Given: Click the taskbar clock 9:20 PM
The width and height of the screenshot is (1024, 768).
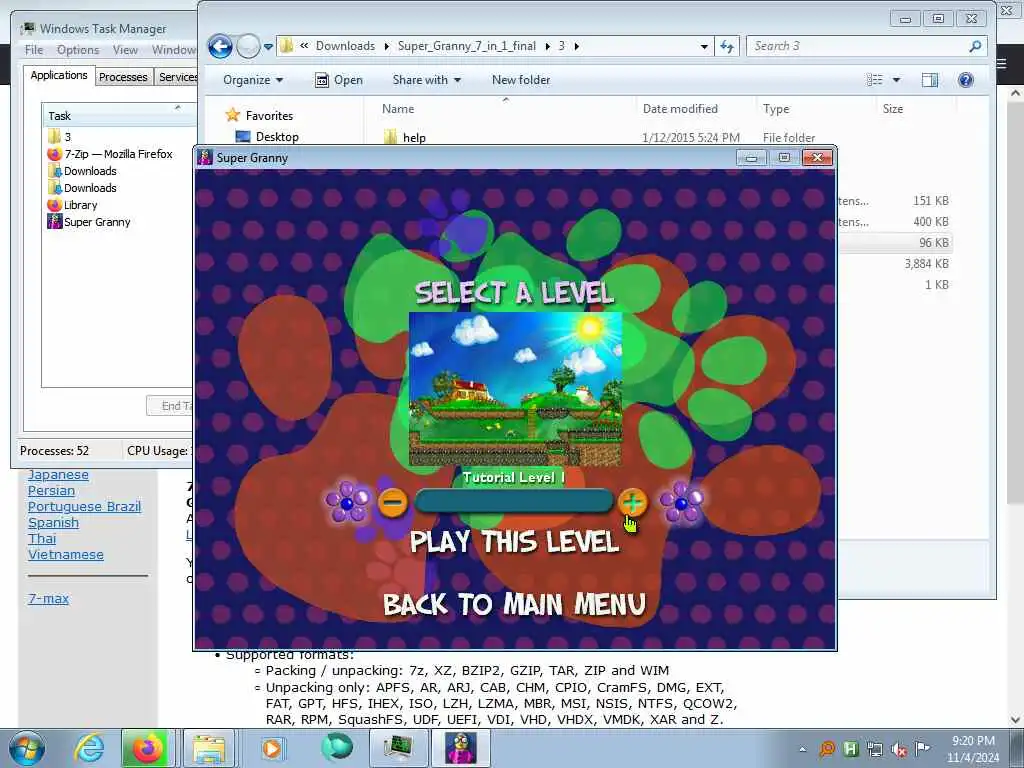Looking at the screenshot, I should (973, 741).
